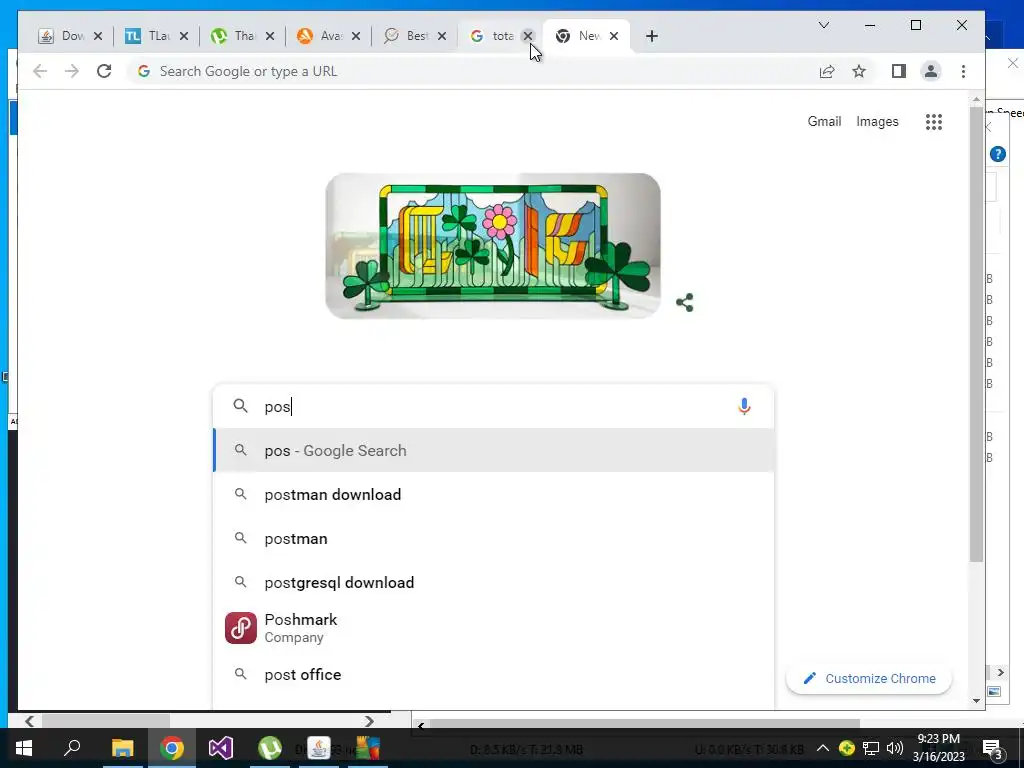This screenshot has width=1024, height=768.
Task: Click left arrow of background window's horizontal scrollbar
Action: pyautogui.click(x=29, y=721)
